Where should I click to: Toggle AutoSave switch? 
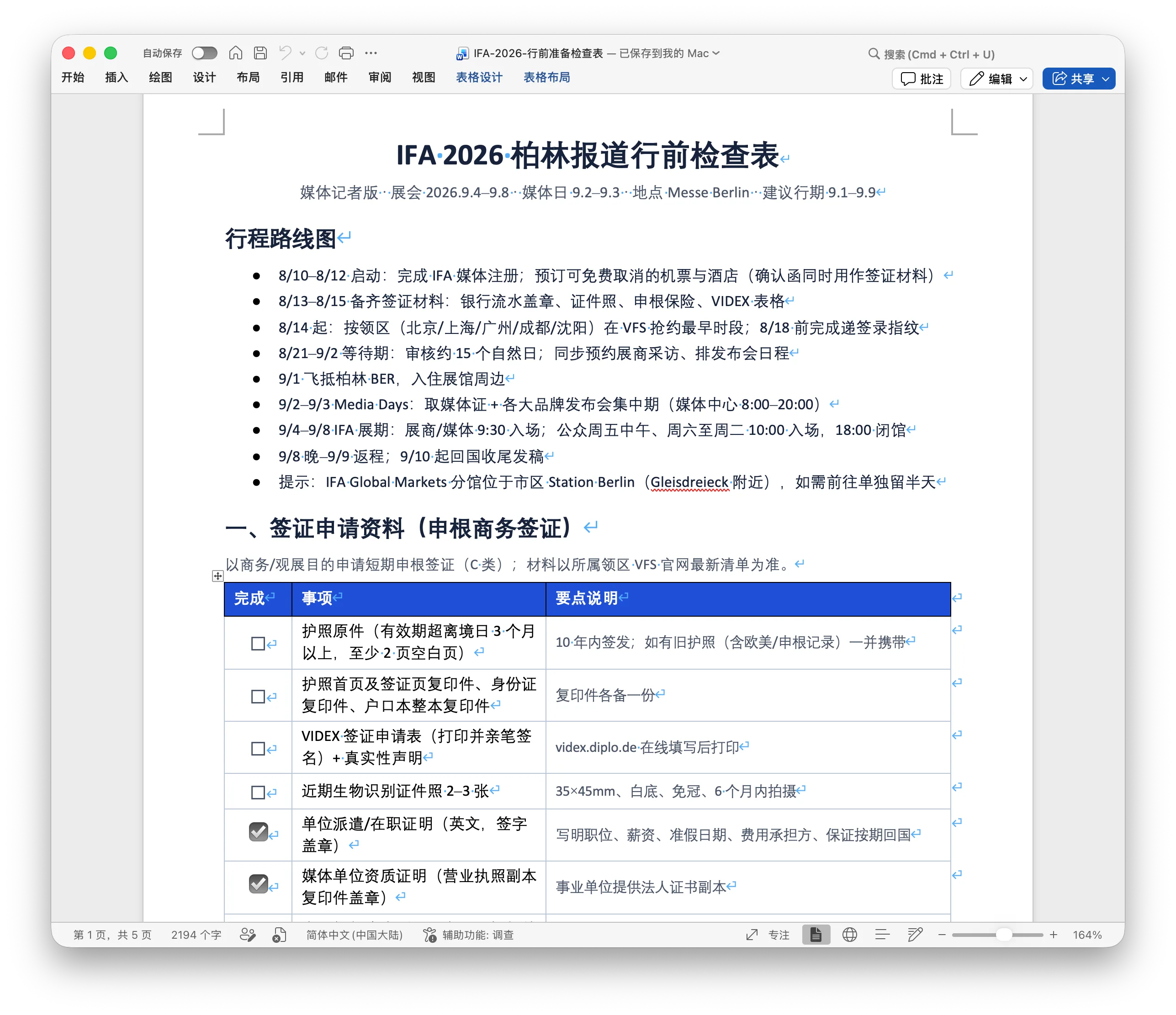tap(204, 53)
